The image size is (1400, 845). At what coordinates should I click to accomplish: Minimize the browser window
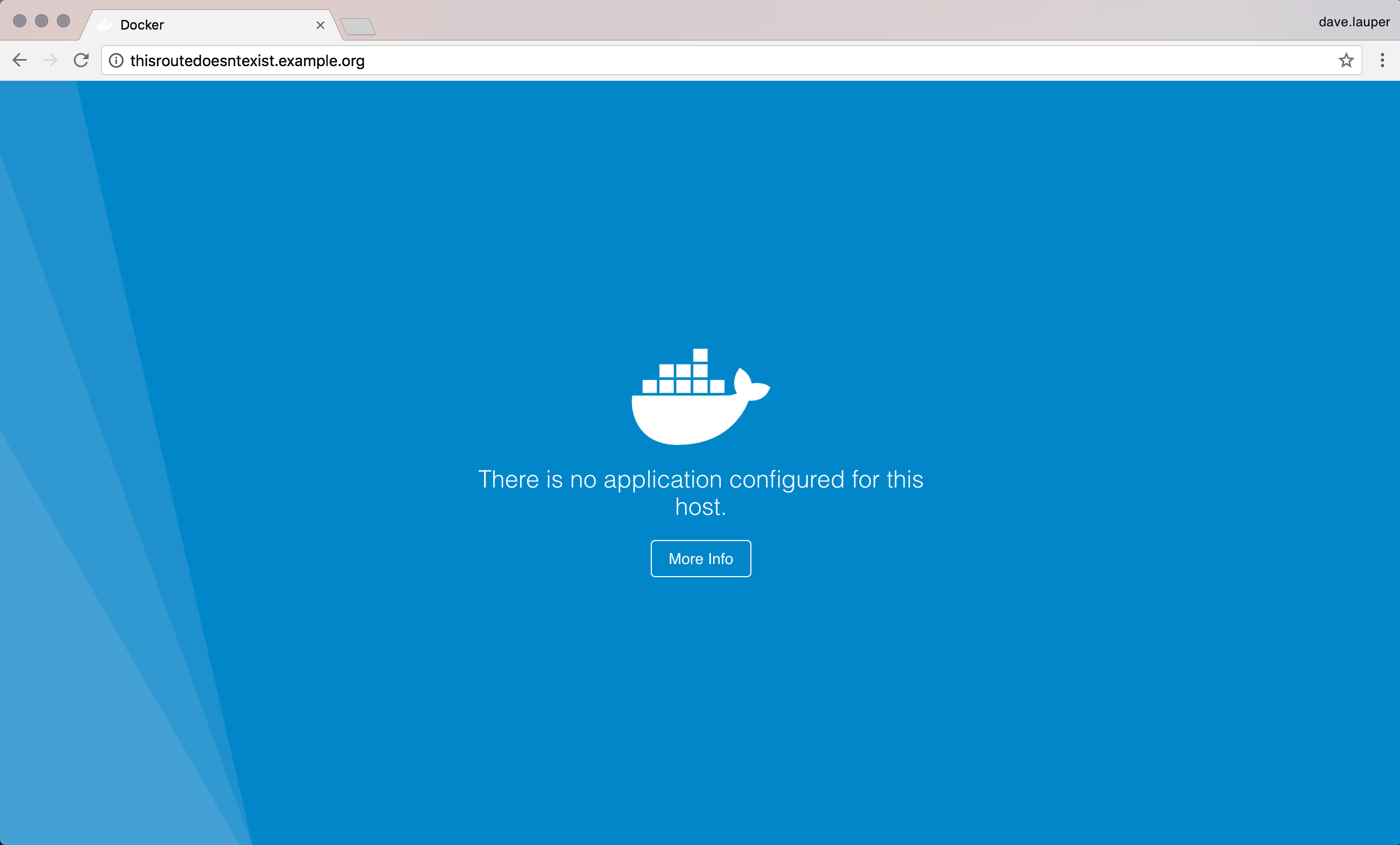42,21
